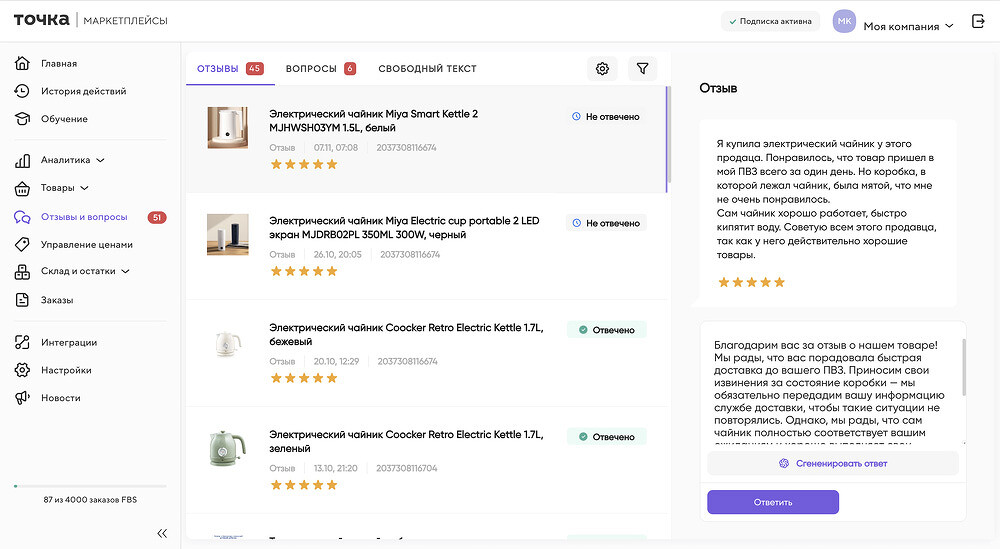The image size is (1000, 549).
Task: Open the filter funnel icon
Action: point(643,69)
